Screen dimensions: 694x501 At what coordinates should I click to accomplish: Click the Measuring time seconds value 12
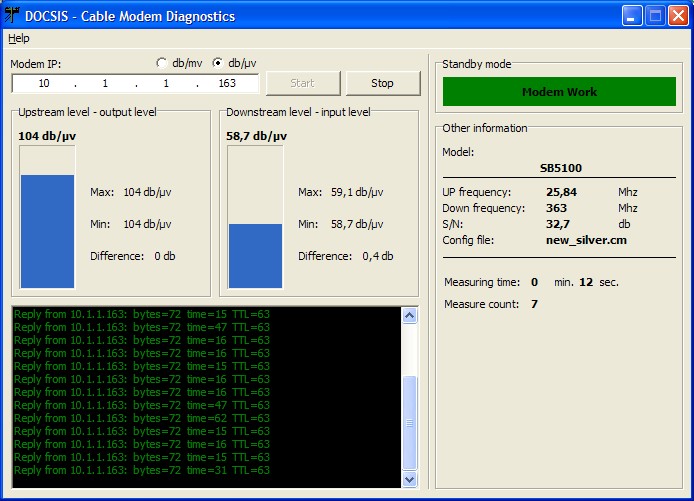[x=586, y=282]
